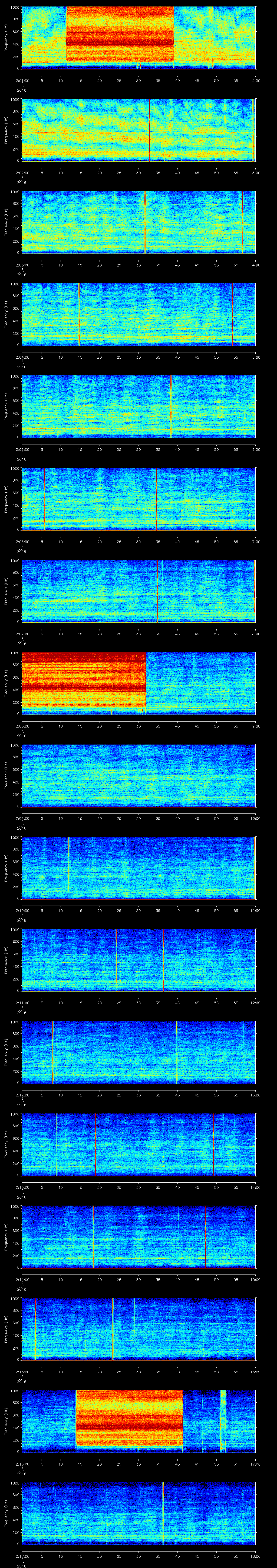Click the "2:10:00" start time label
The height and width of the screenshot is (1568, 277).
tap(22, 910)
